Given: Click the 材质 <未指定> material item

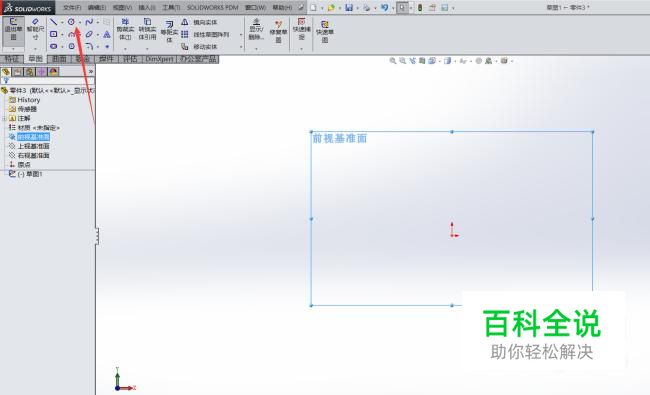Looking at the screenshot, I should [x=39, y=128].
